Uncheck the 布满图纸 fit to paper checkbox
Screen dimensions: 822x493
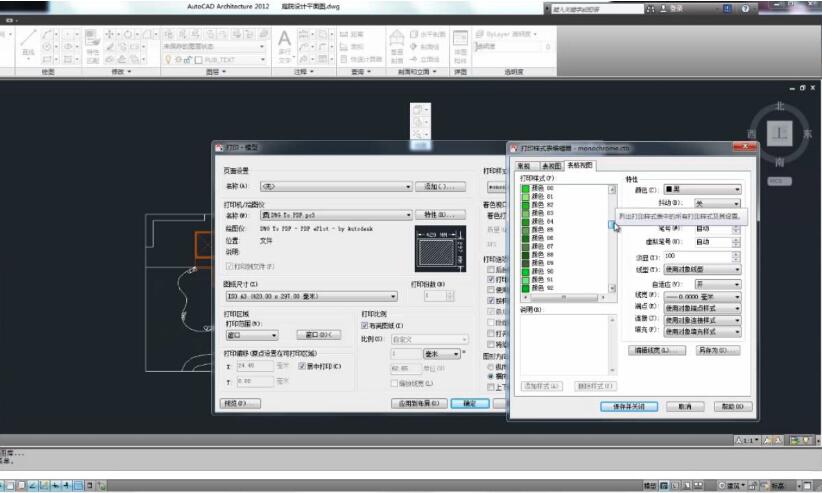(365, 326)
